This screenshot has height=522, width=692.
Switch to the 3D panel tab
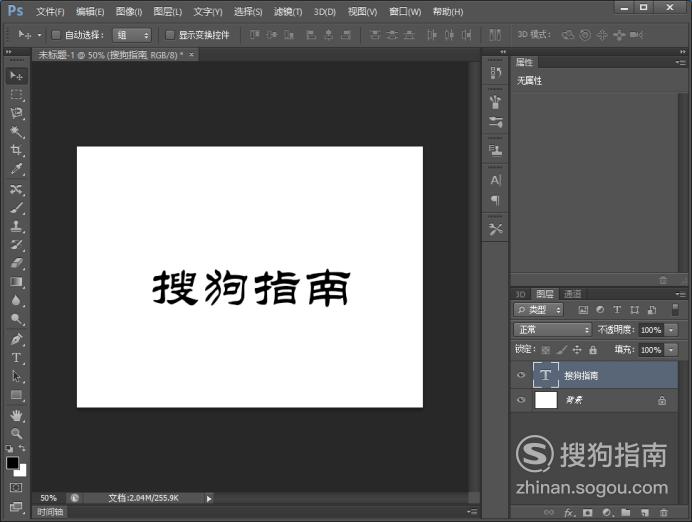click(x=521, y=294)
